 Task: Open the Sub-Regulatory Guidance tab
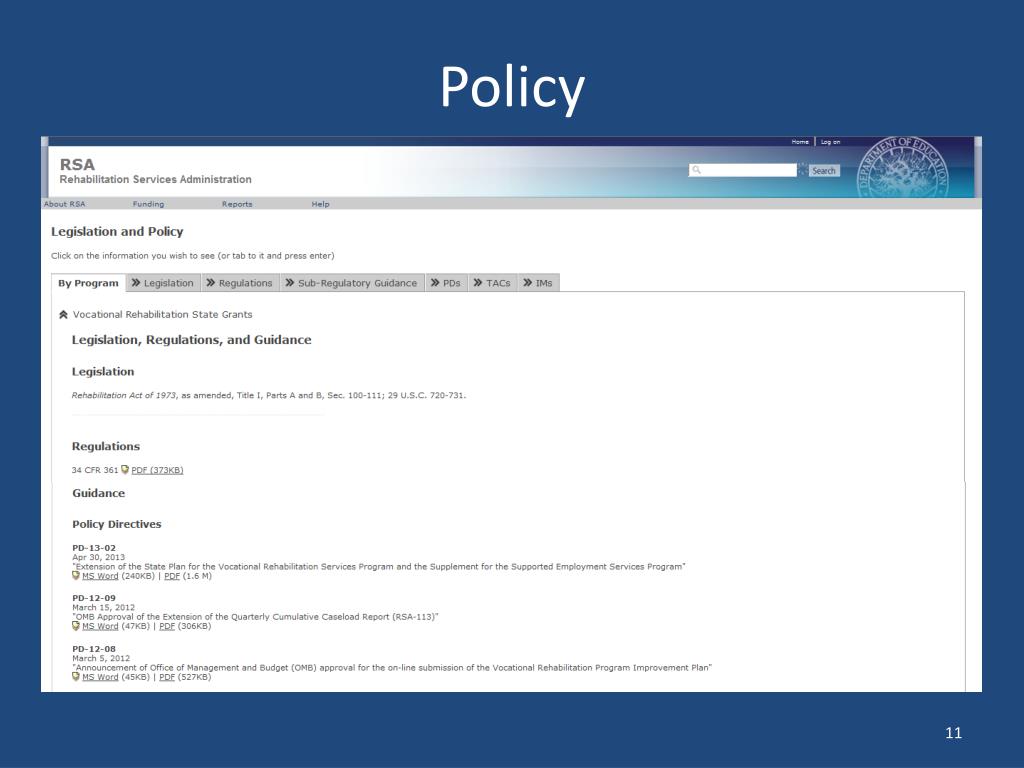pyautogui.click(x=351, y=283)
